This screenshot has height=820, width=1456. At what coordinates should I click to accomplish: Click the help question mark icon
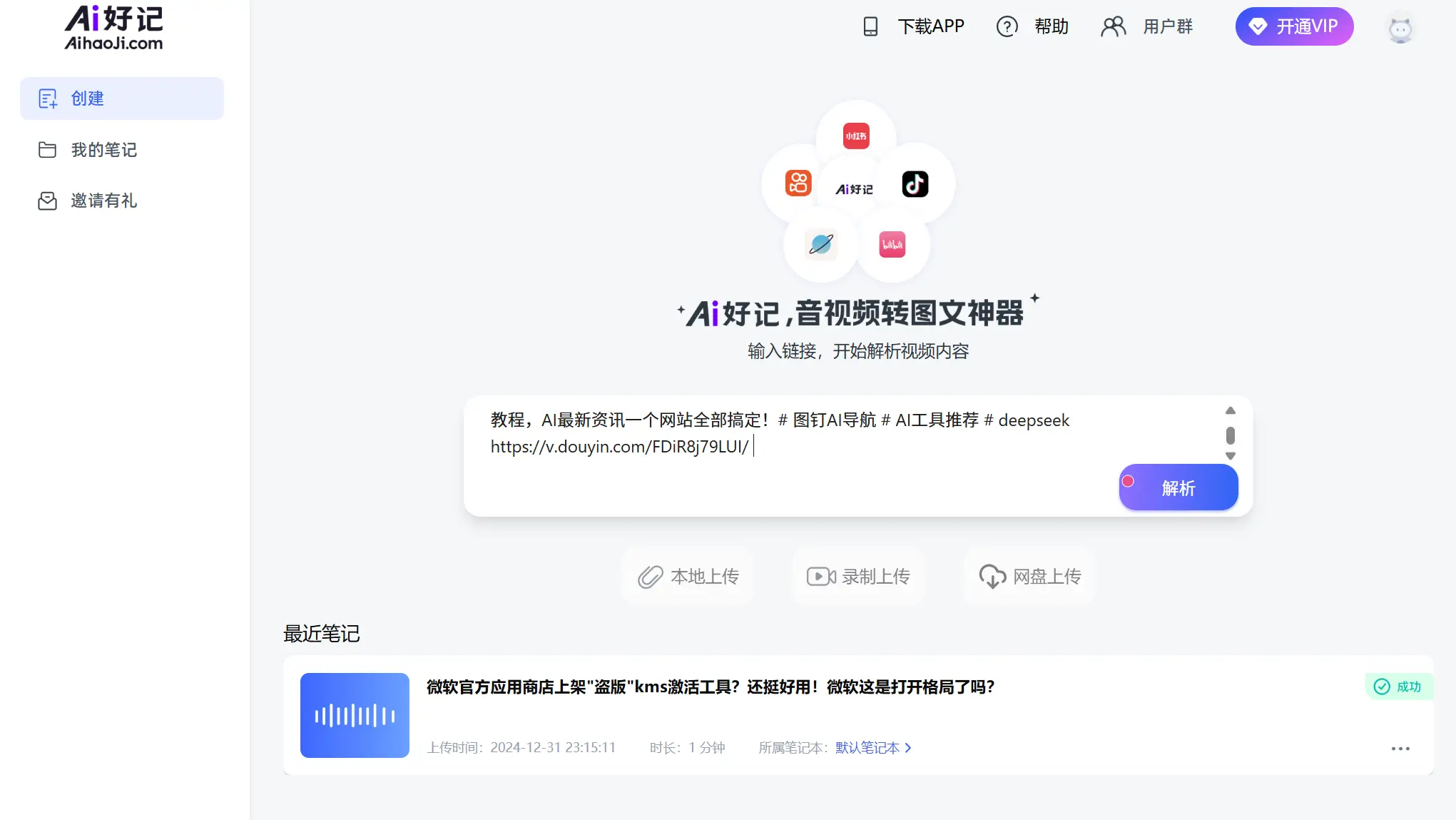coord(1007,26)
